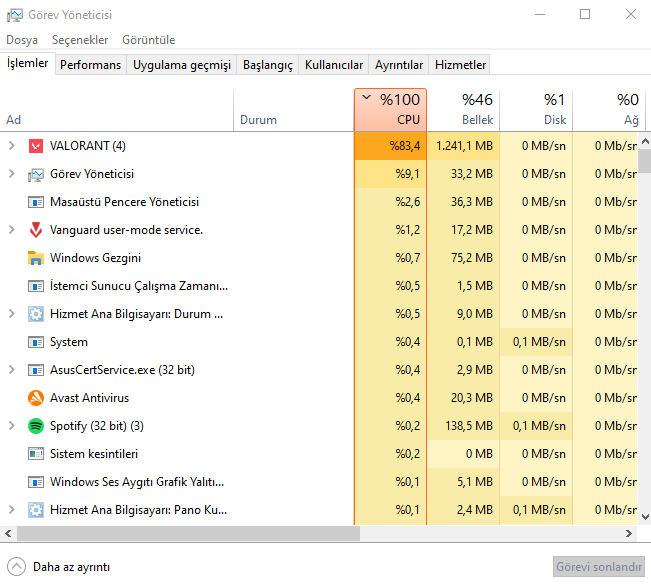Click the Daha az ayrıntı arrow icon
The height and width of the screenshot is (584, 651).
tap(16, 567)
